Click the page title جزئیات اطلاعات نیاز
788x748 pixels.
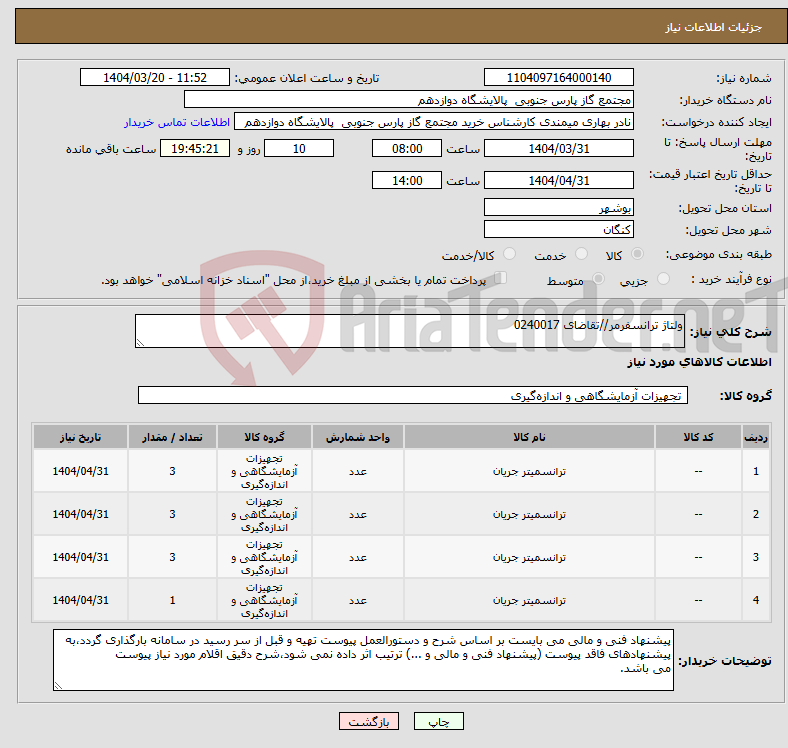713,27
